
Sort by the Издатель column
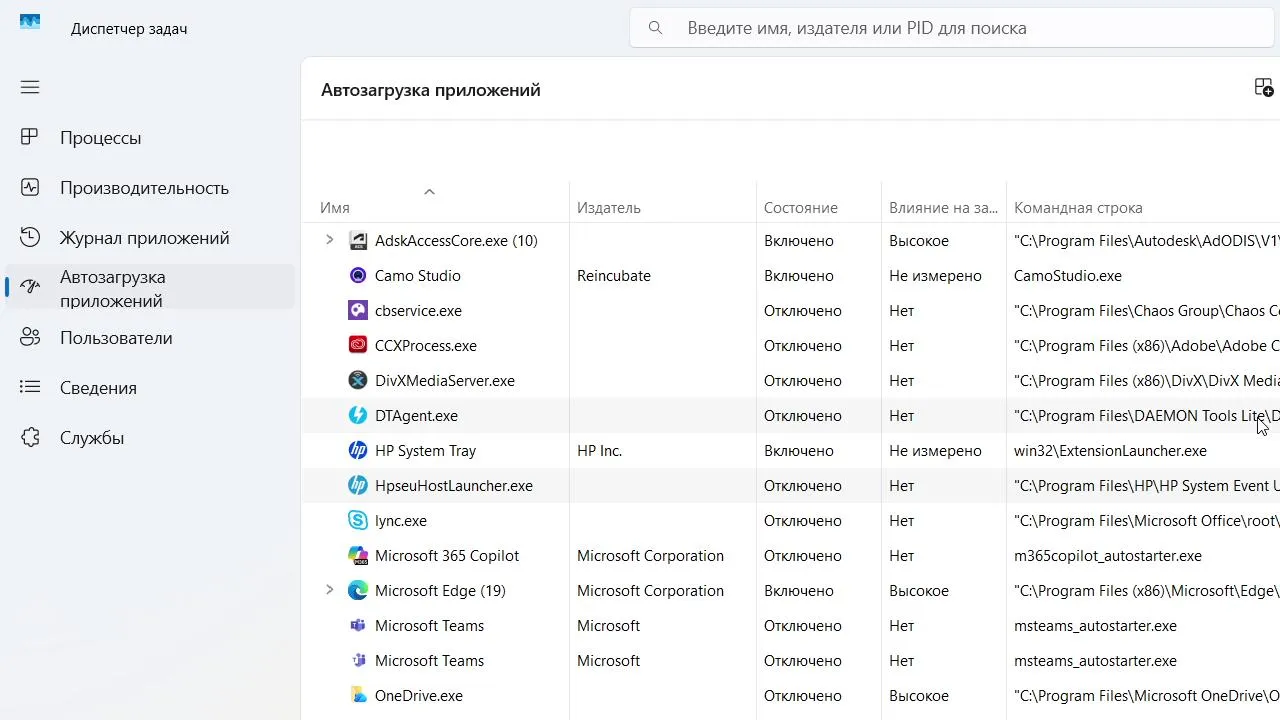pos(608,208)
